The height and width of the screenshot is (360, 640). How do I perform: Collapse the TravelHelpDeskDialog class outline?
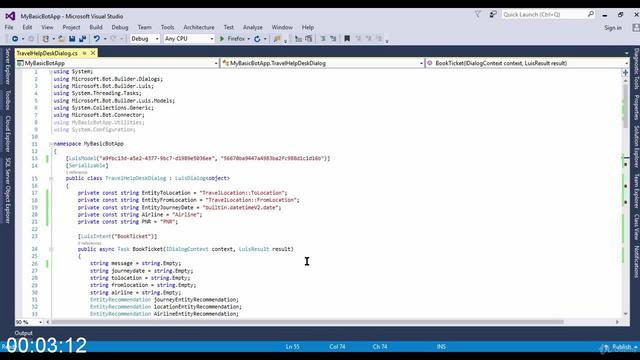coord(51,178)
